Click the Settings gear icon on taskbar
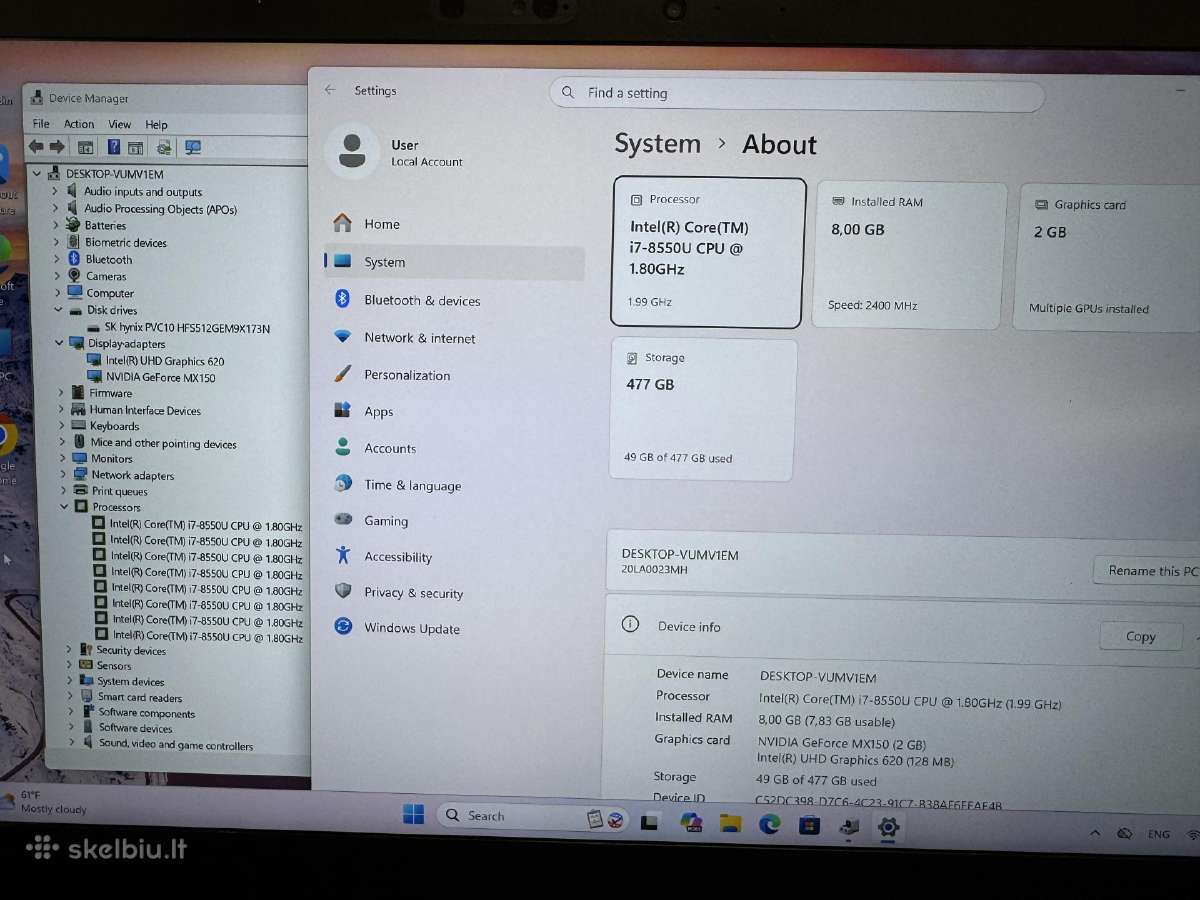The image size is (1200, 900). coord(888,828)
